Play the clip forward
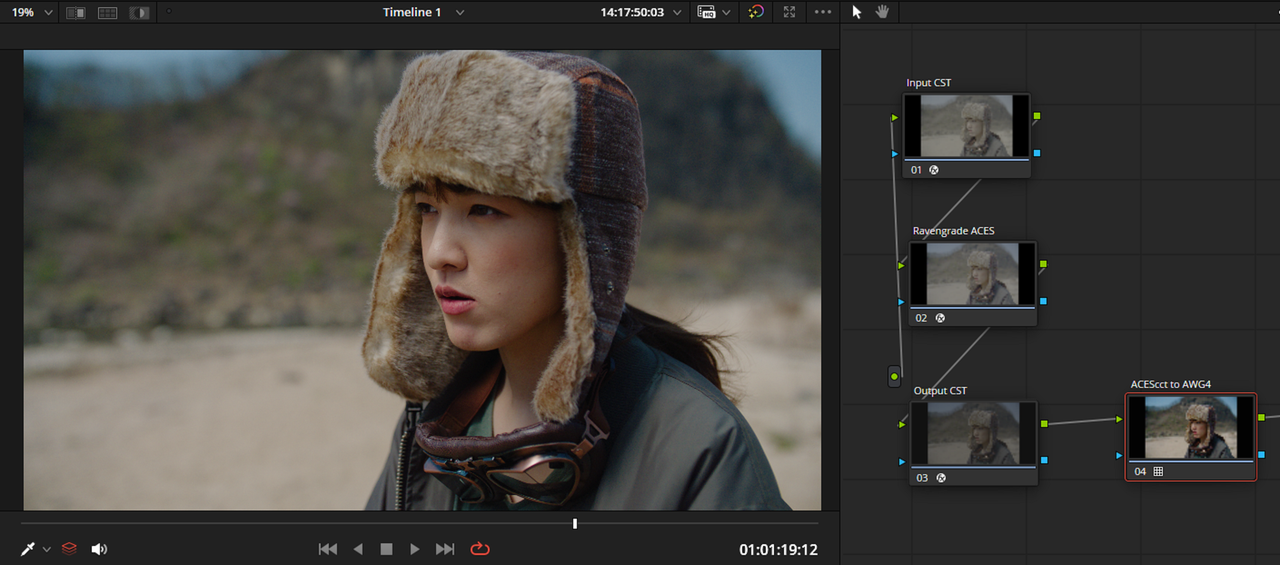This screenshot has width=1280, height=565. pos(415,549)
